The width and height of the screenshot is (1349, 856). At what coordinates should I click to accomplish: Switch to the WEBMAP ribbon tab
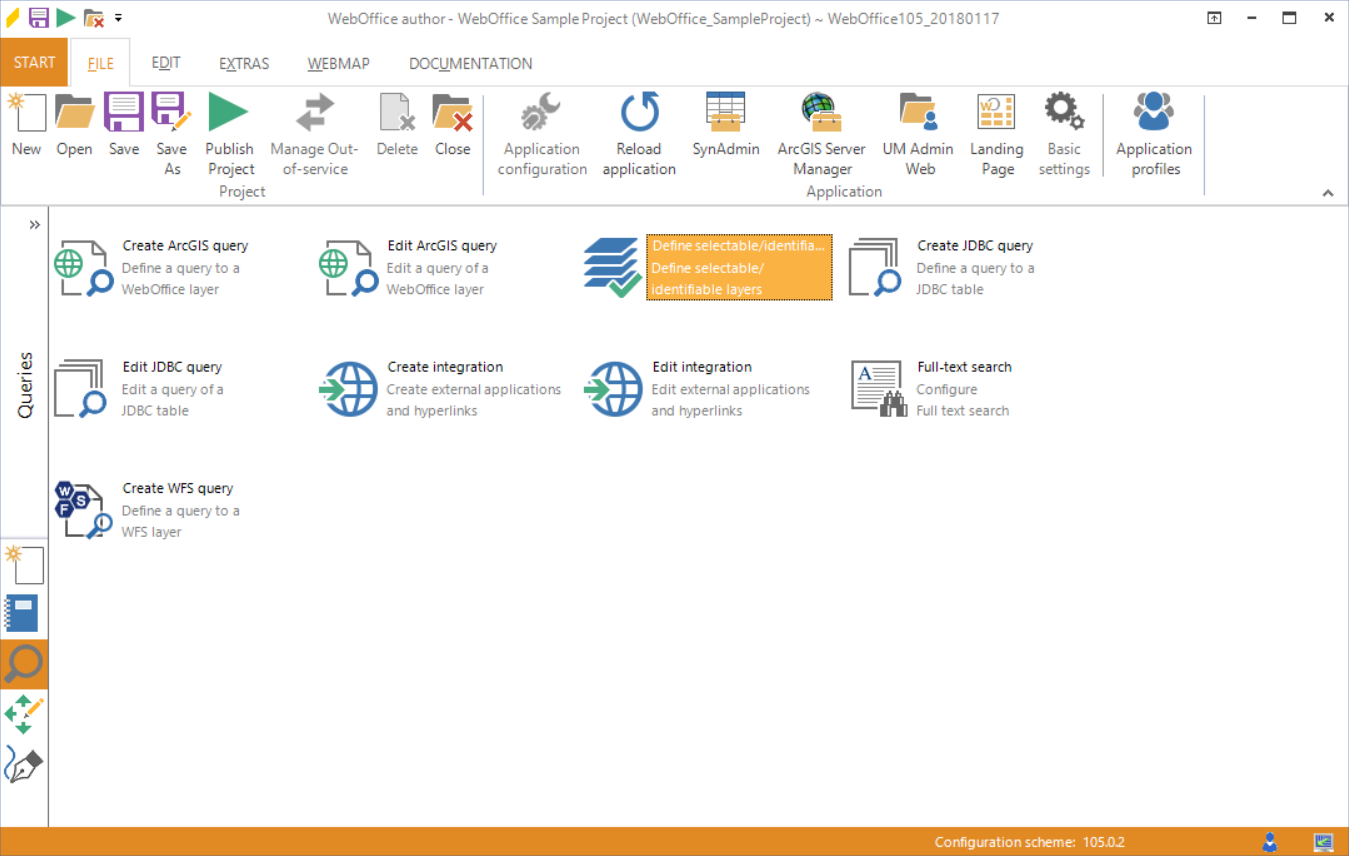pyautogui.click(x=338, y=62)
